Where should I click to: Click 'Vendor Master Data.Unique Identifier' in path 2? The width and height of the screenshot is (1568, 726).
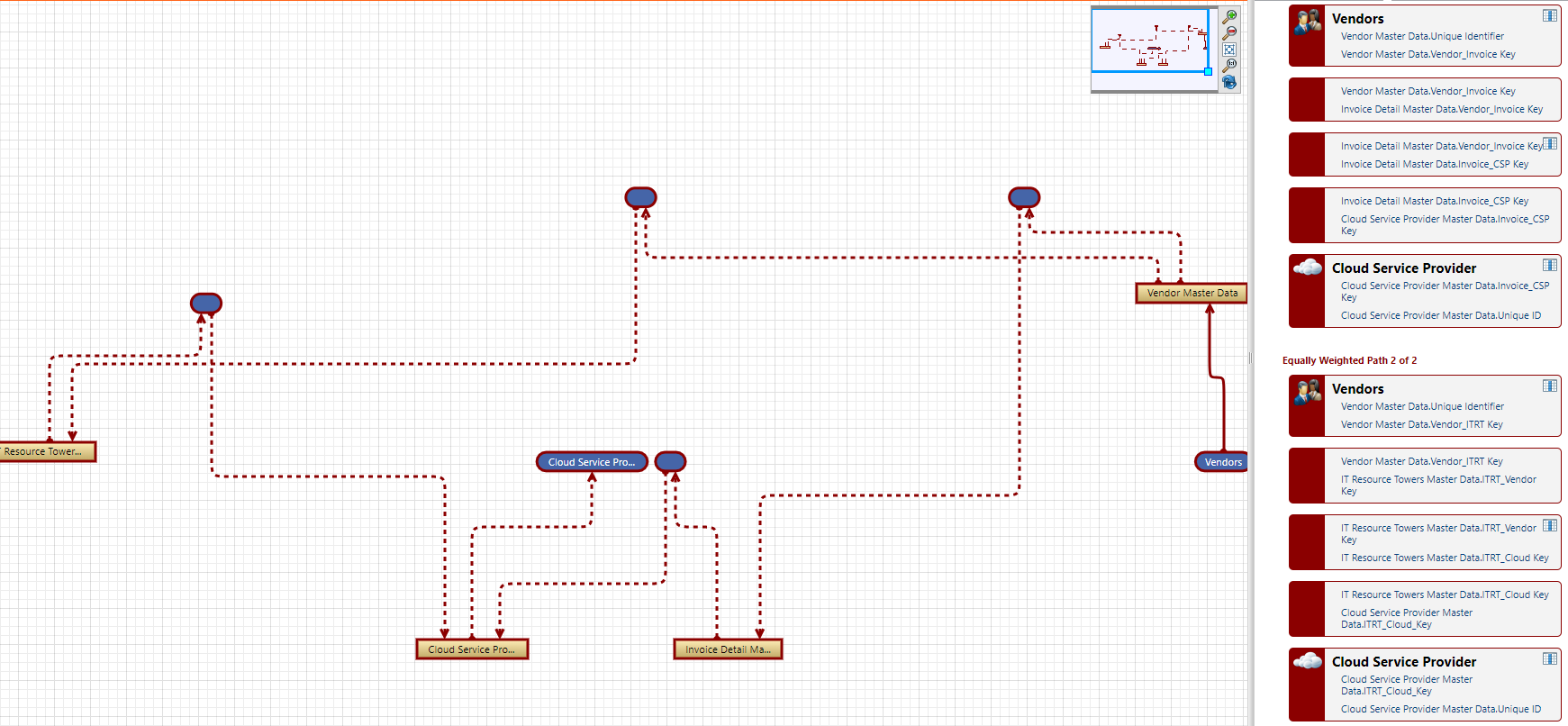1422,407
